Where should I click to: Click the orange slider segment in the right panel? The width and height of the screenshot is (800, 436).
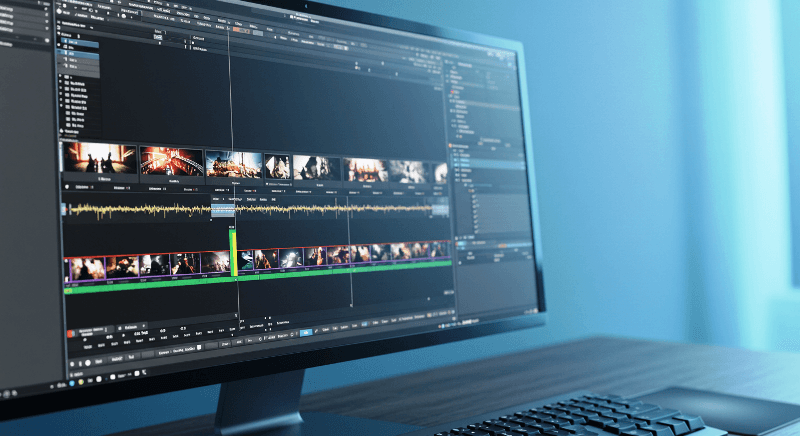pyautogui.click(x=502, y=246)
